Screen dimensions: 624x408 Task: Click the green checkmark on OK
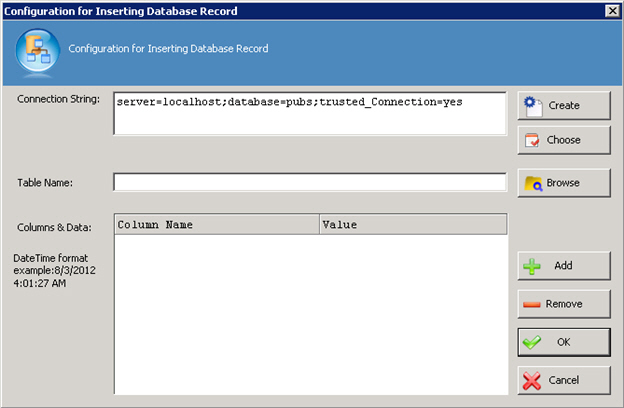(533, 342)
